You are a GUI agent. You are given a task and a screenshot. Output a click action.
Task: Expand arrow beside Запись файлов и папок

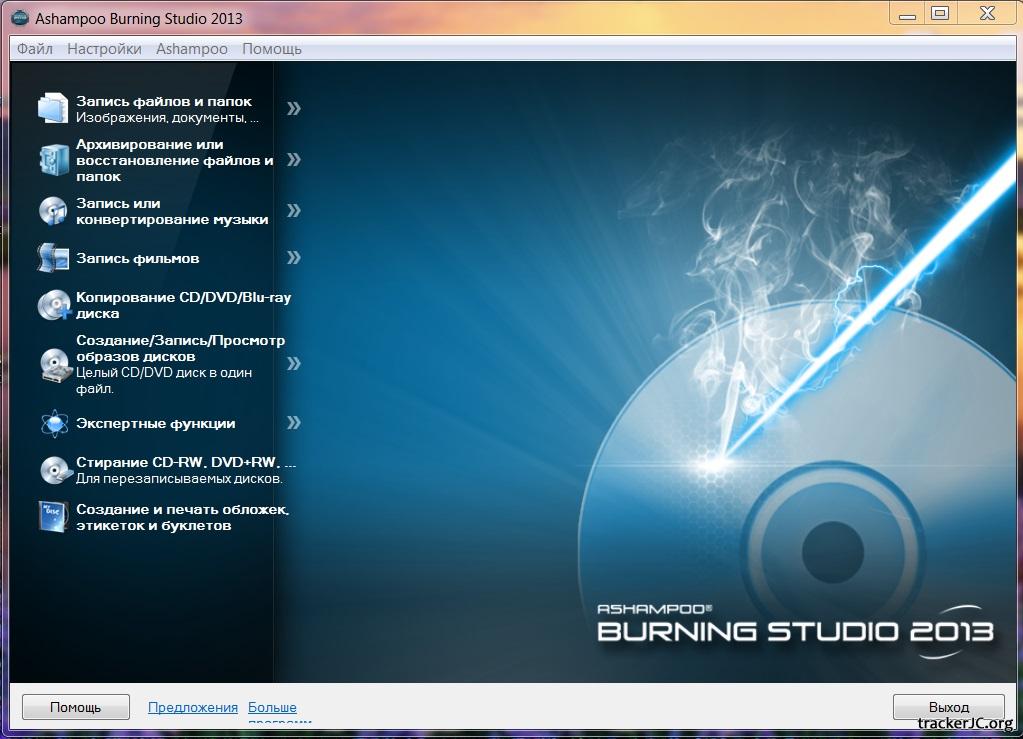click(x=293, y=108)
